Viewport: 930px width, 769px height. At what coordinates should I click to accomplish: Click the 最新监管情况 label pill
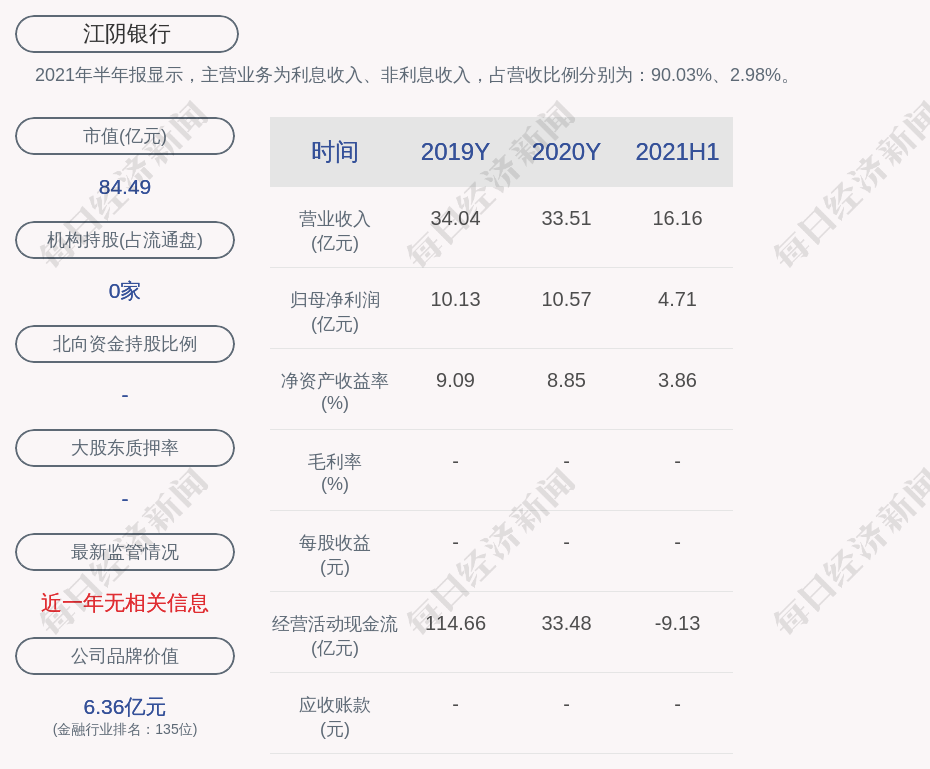(x=125, y=552)
